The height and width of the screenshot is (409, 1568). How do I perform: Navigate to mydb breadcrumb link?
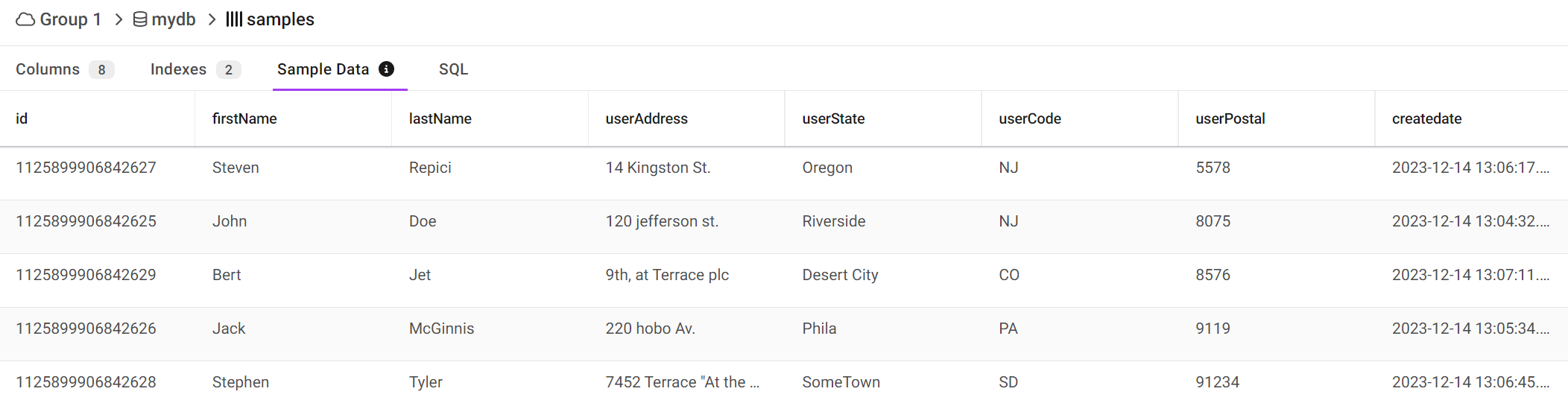[174, 19]
